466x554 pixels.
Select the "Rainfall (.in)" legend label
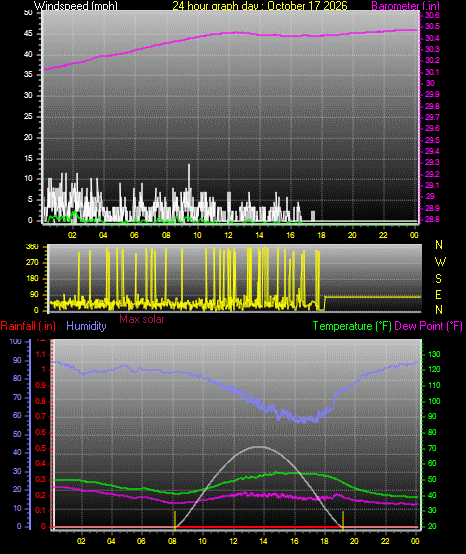pos(28,326)
